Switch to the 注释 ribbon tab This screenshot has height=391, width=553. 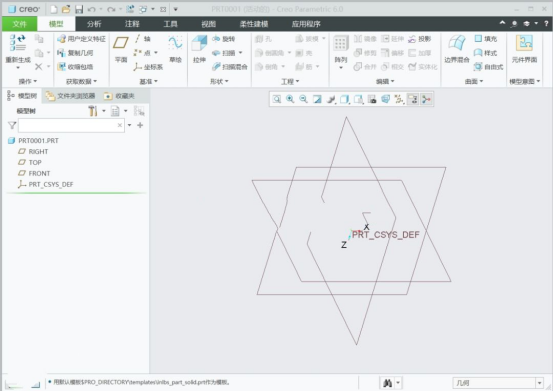tap(132, 24)
